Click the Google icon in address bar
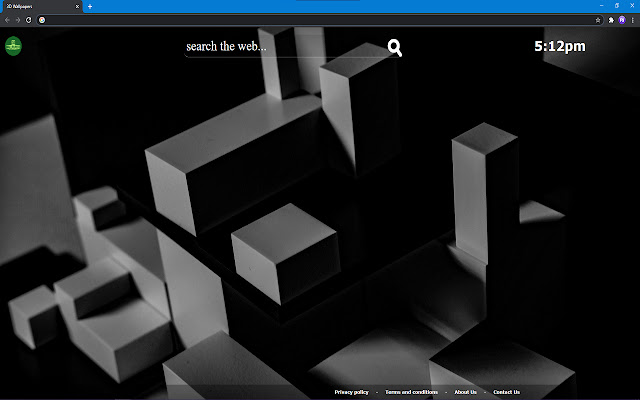The height and width of the screenshot is (400, 640). tap(42, 20)
